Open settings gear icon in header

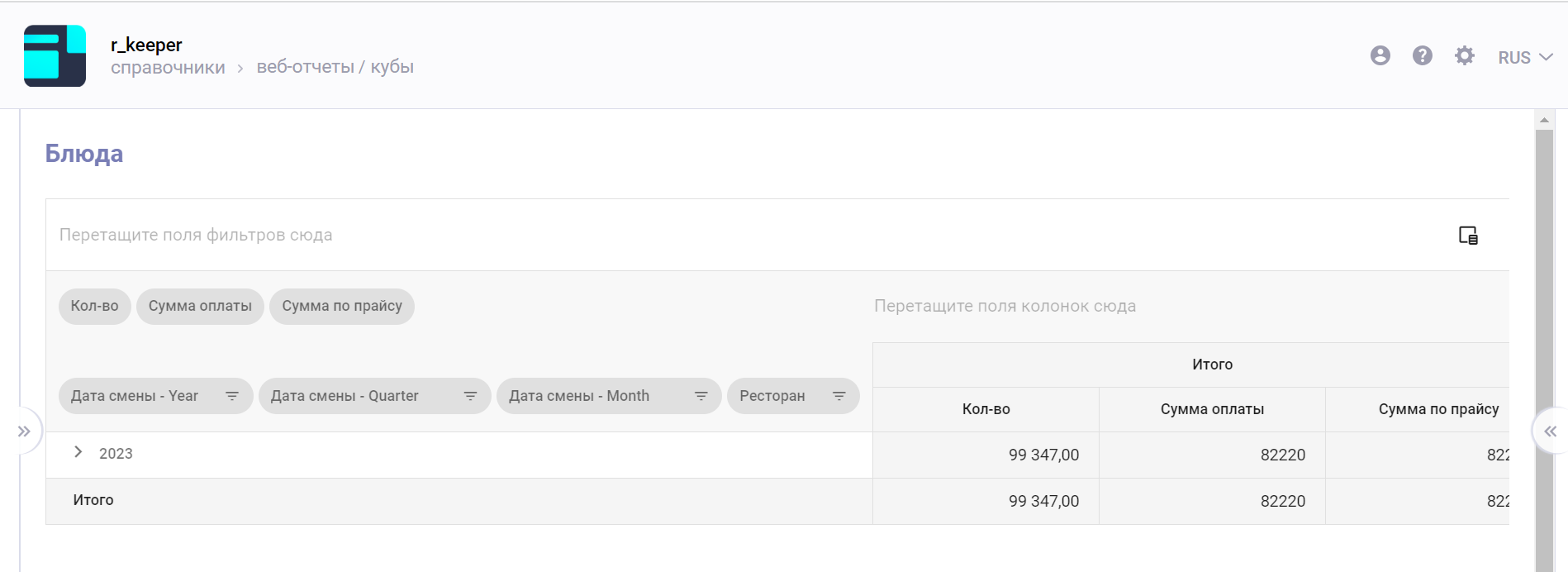tap(1464, 55)
